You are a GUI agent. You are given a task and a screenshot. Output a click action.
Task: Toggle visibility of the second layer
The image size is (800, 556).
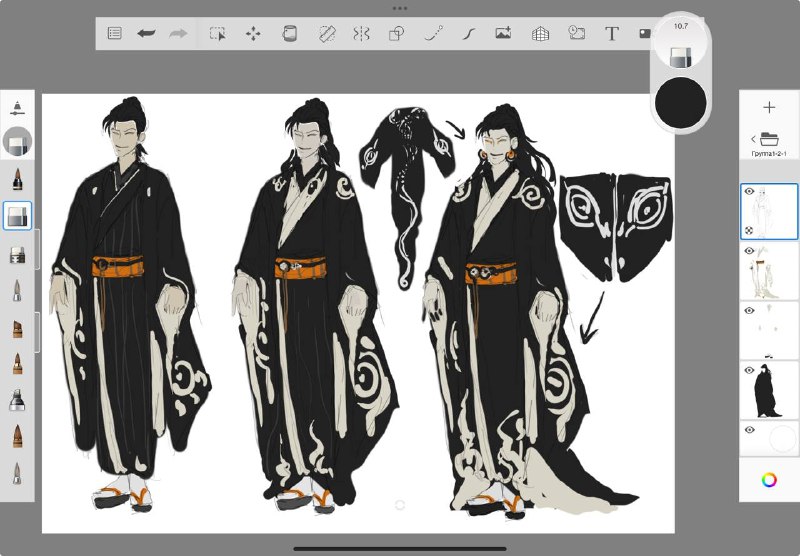pyautogui.click(x=749, y=251)
